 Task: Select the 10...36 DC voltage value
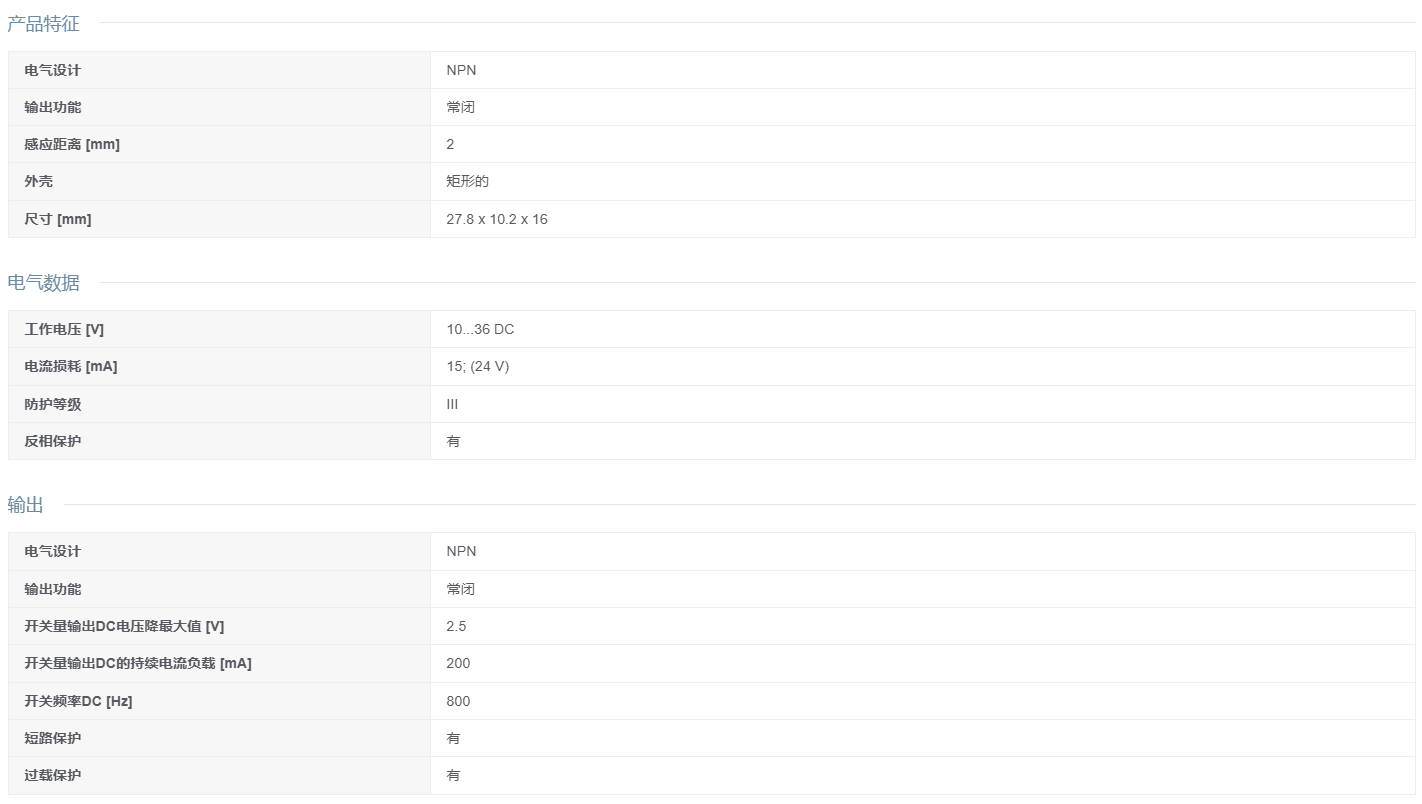(x=480, y=329)
